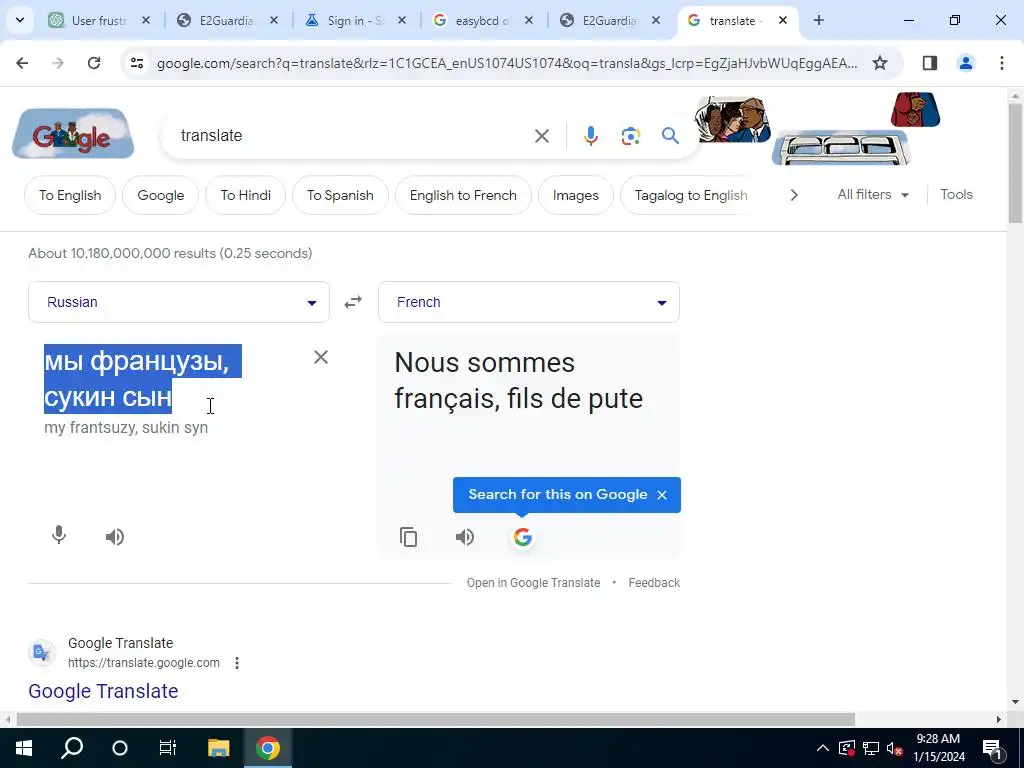Viewport: 1024px width, 768px height.
Task: Expand the All filters dropdown
Action: [873, 195]
